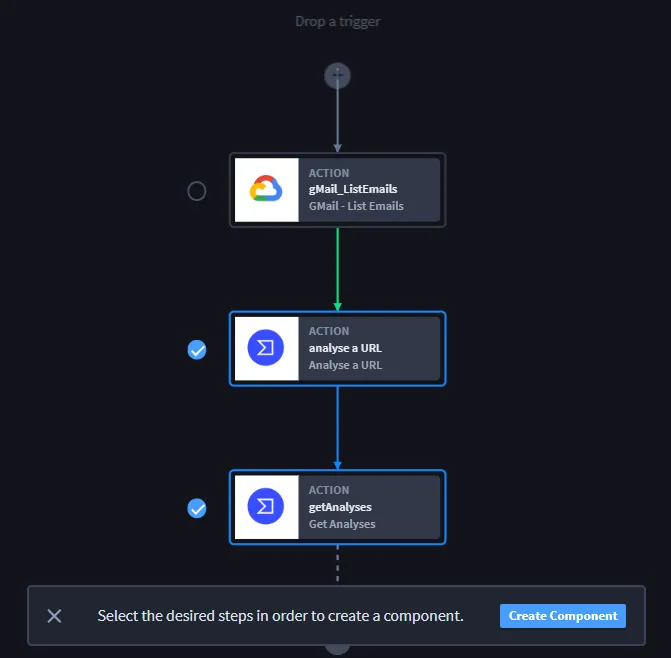This screenshot has height=658, width=671.
Task: Click the Google Cloud icon on gMail_ListEmails step
Action: [x=266, y=190]
